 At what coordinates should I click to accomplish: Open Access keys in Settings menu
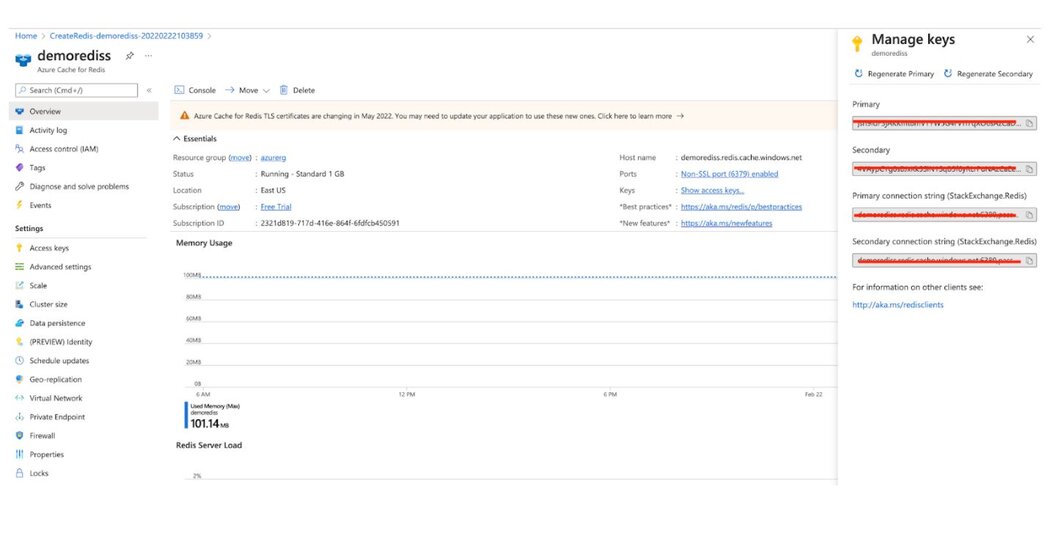49,248
